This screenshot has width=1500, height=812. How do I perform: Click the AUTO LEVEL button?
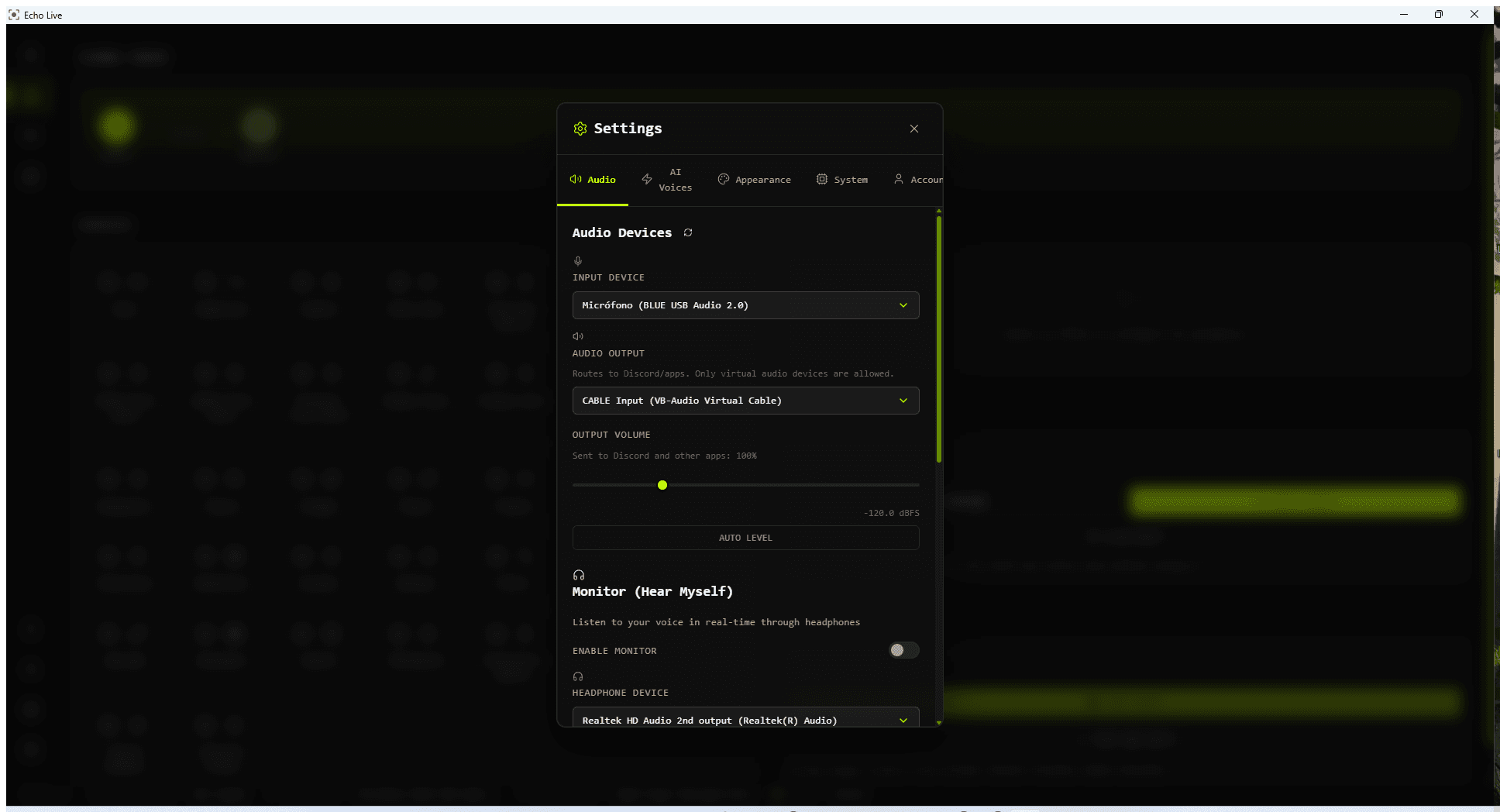(x=745, y=538)
